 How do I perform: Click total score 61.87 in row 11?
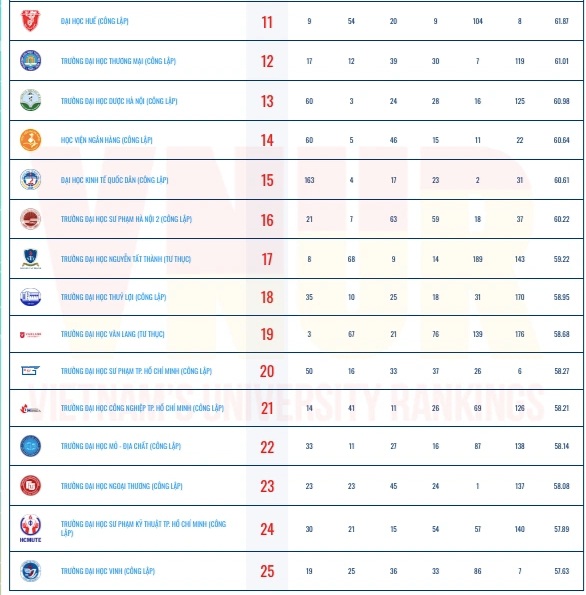point(561,21)
